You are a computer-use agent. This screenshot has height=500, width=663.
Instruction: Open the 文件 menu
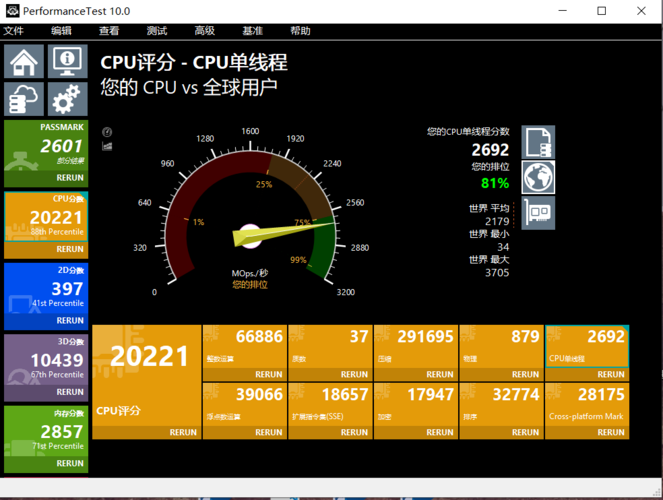tap(13, 31)
